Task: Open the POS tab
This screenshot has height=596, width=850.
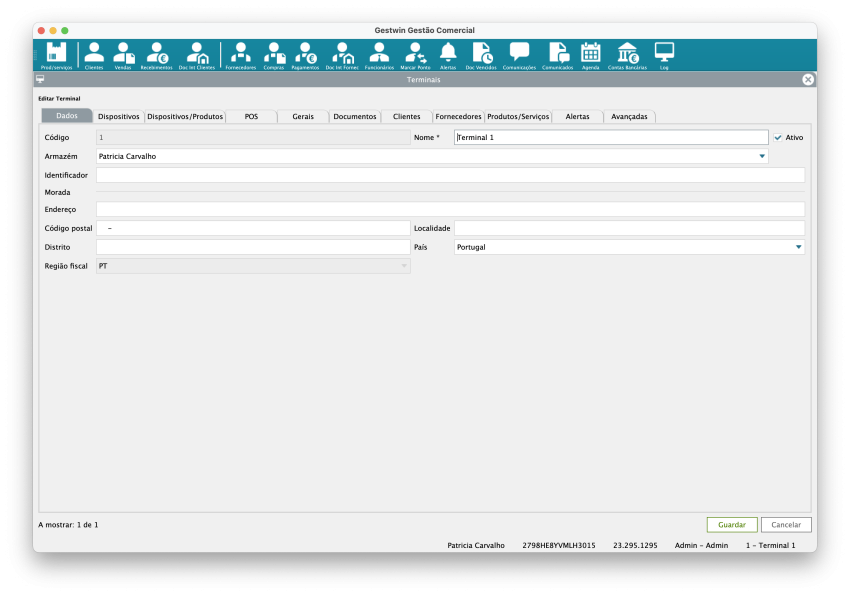Action: click(251, 116)
